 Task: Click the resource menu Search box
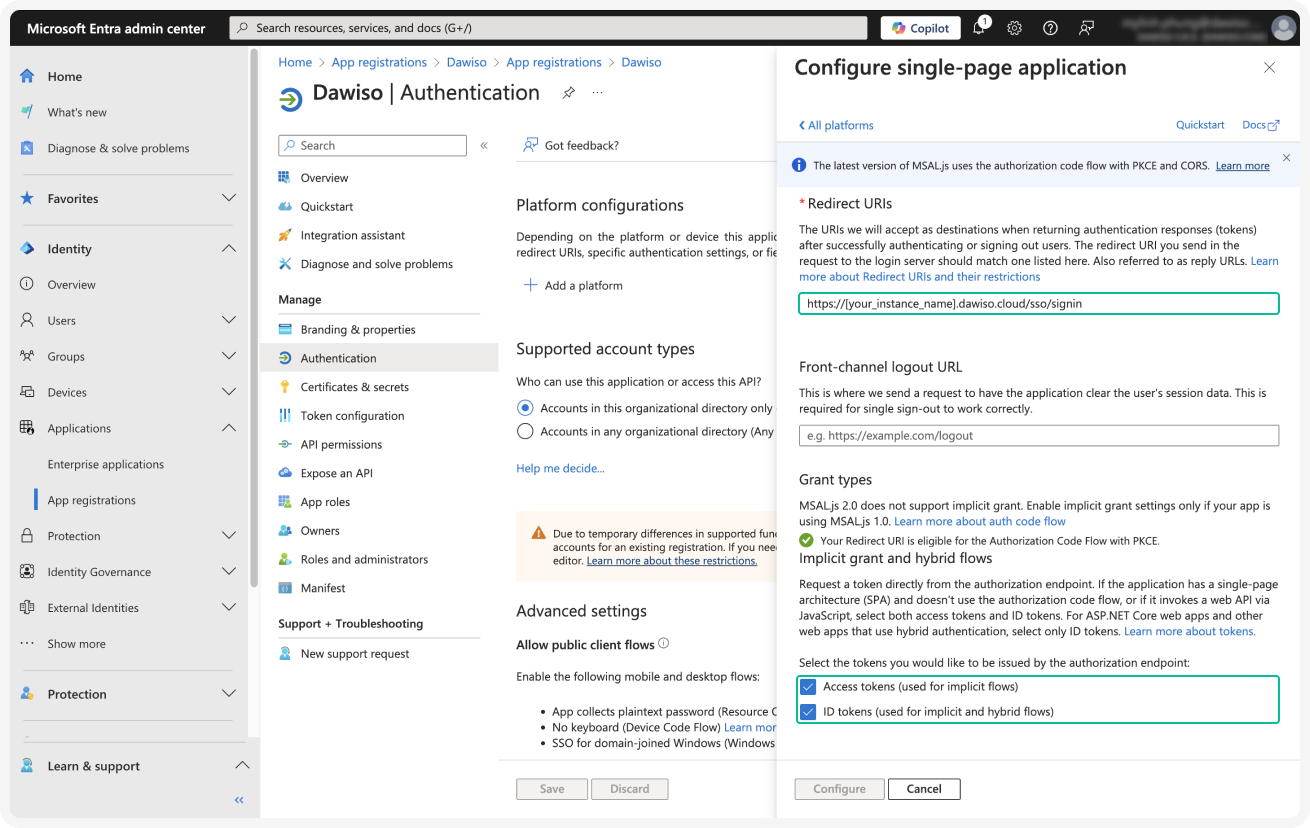tap(372, 146)
